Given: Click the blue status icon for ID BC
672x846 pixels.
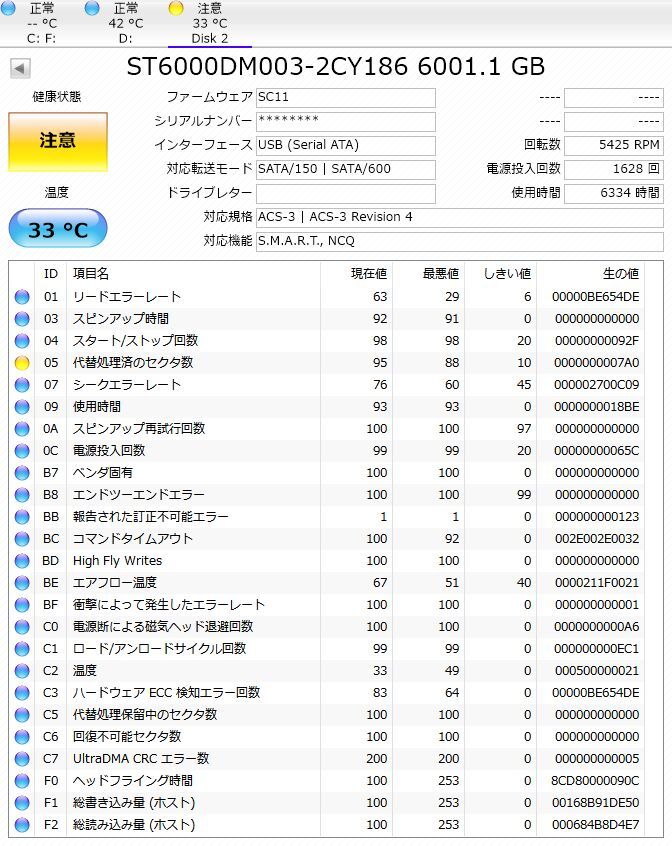Looking at the screenshot, I should (22, 539).
